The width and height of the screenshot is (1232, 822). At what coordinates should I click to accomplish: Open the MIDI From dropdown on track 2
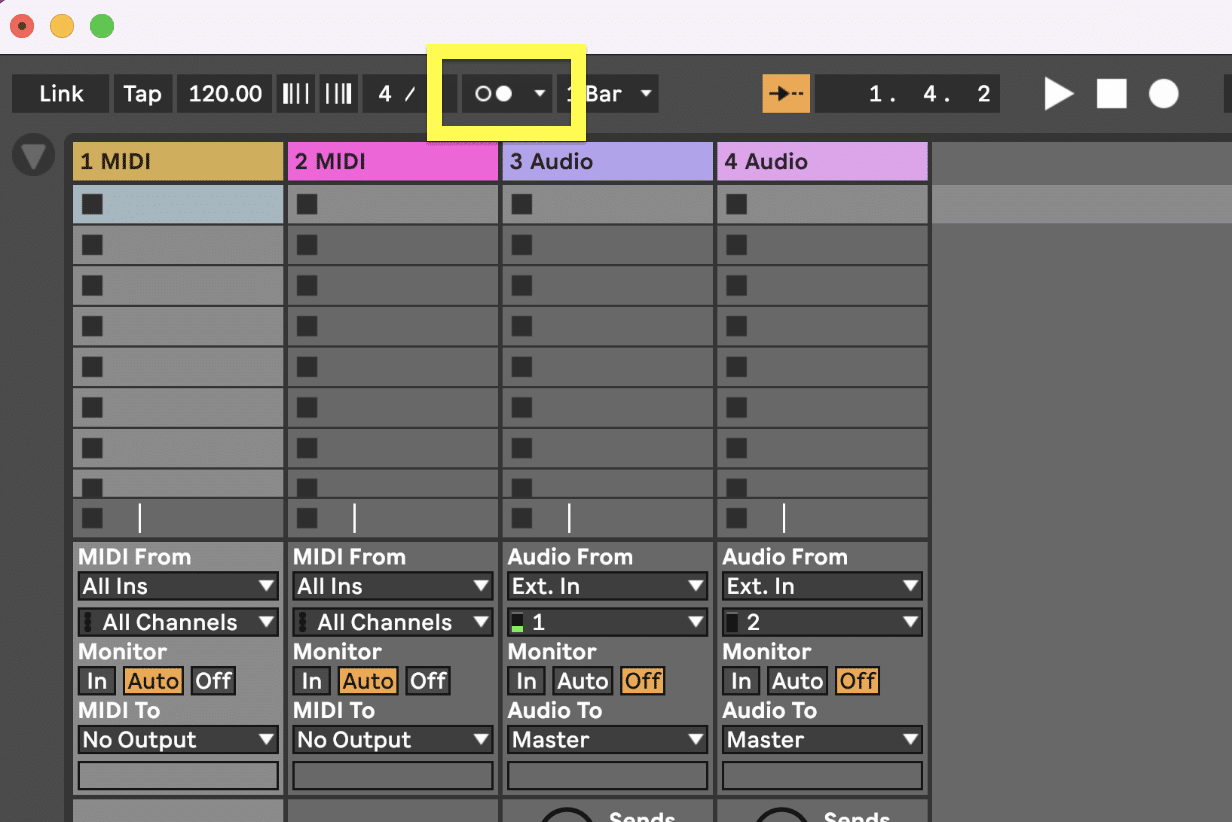click(x=391, y=586)
